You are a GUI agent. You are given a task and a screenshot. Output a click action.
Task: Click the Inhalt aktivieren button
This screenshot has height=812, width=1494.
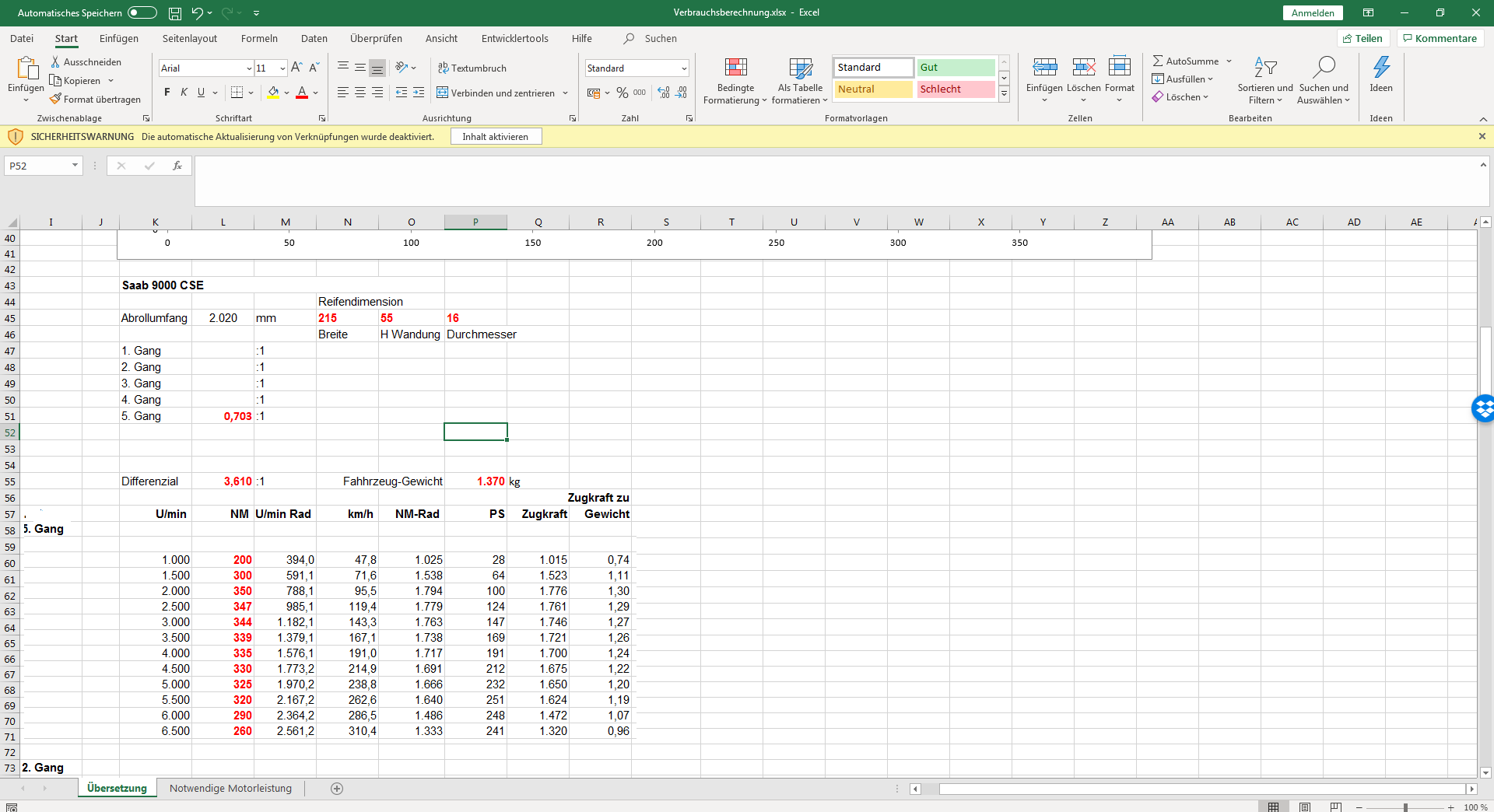pyautogui.click(x=496, y=137)
